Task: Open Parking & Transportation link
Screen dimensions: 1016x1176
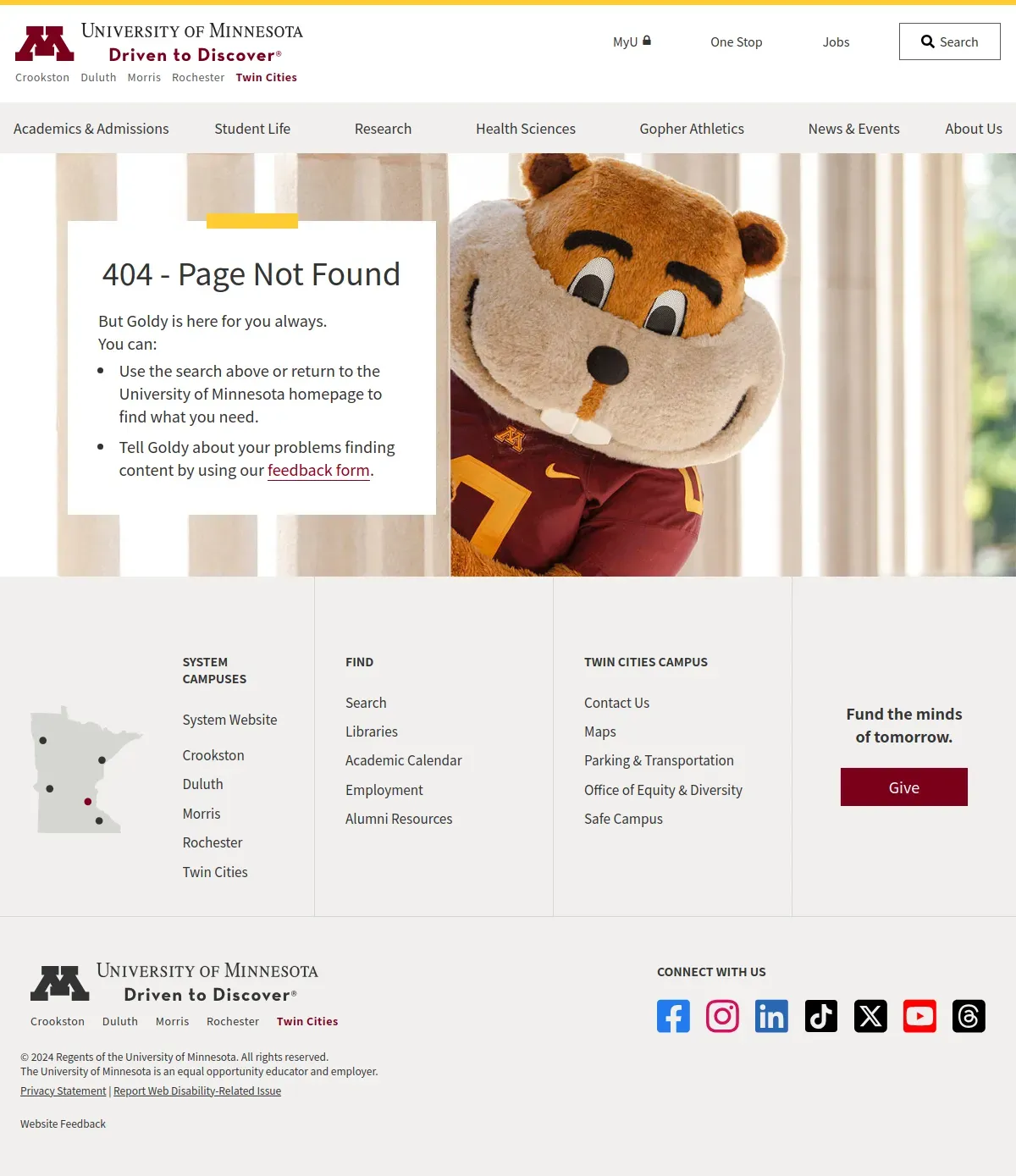Action: tap(659, 760)
